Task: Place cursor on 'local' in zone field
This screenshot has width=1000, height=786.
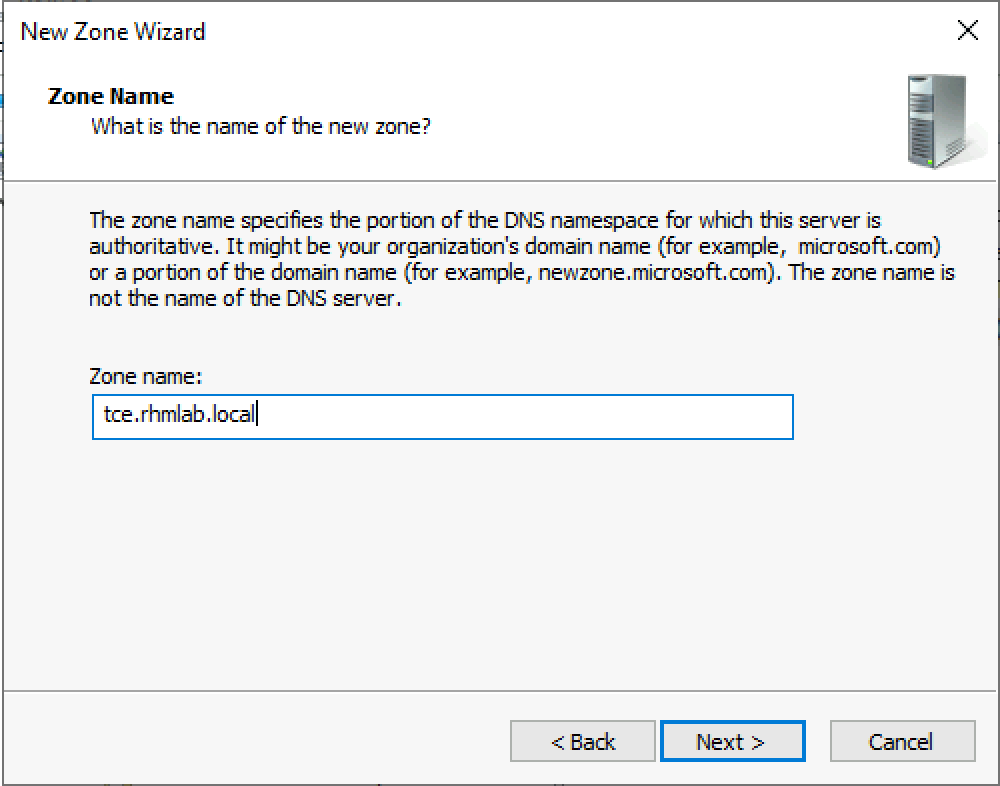Action: tap(233, 415)
